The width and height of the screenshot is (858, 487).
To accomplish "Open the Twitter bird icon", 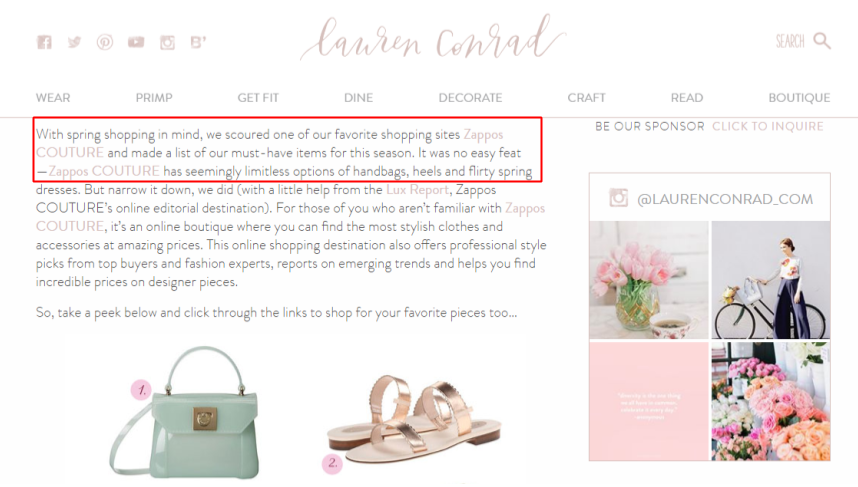I will tap(74, 42).
